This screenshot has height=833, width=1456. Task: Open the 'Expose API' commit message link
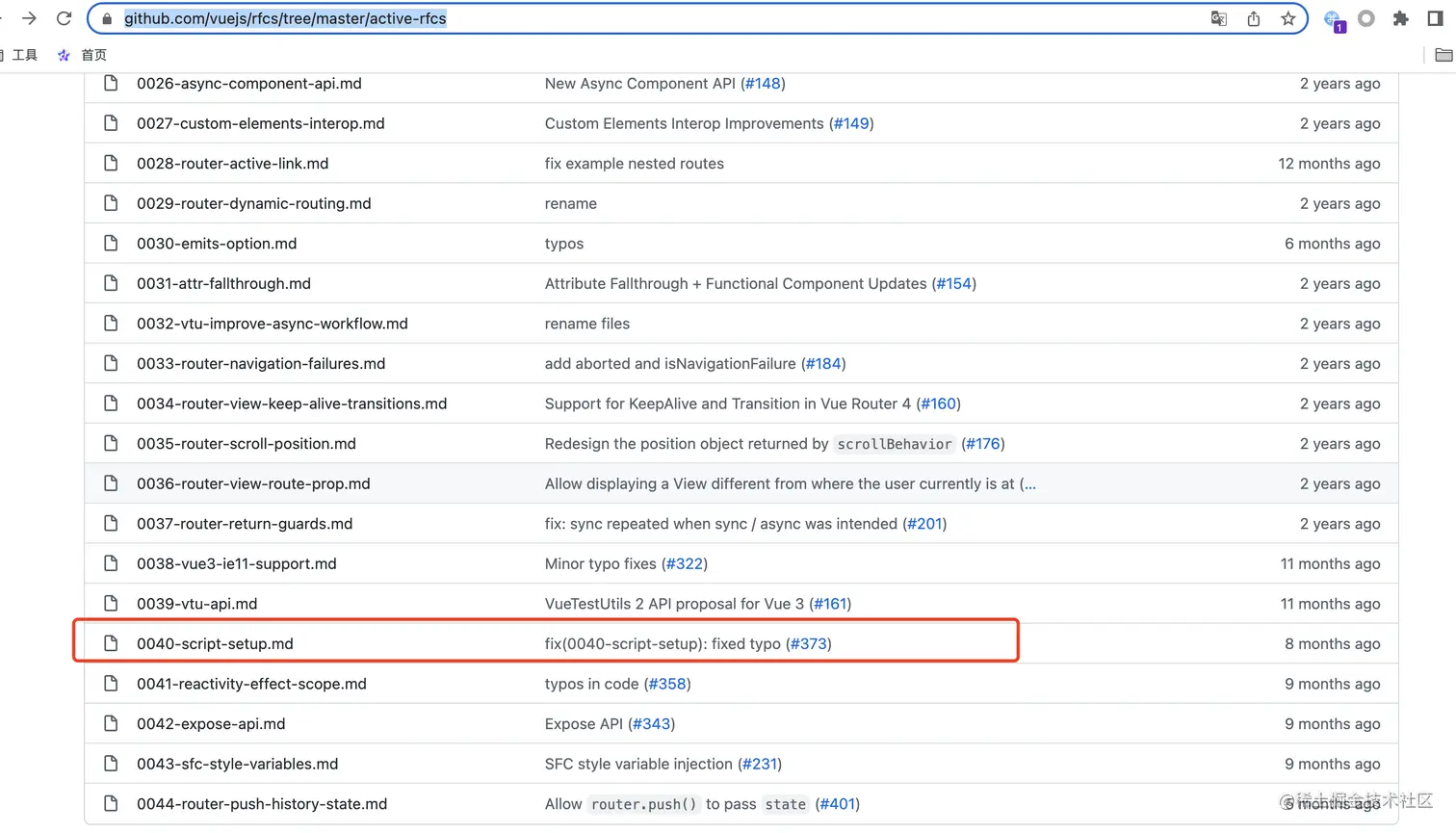(x=584, y=723)
